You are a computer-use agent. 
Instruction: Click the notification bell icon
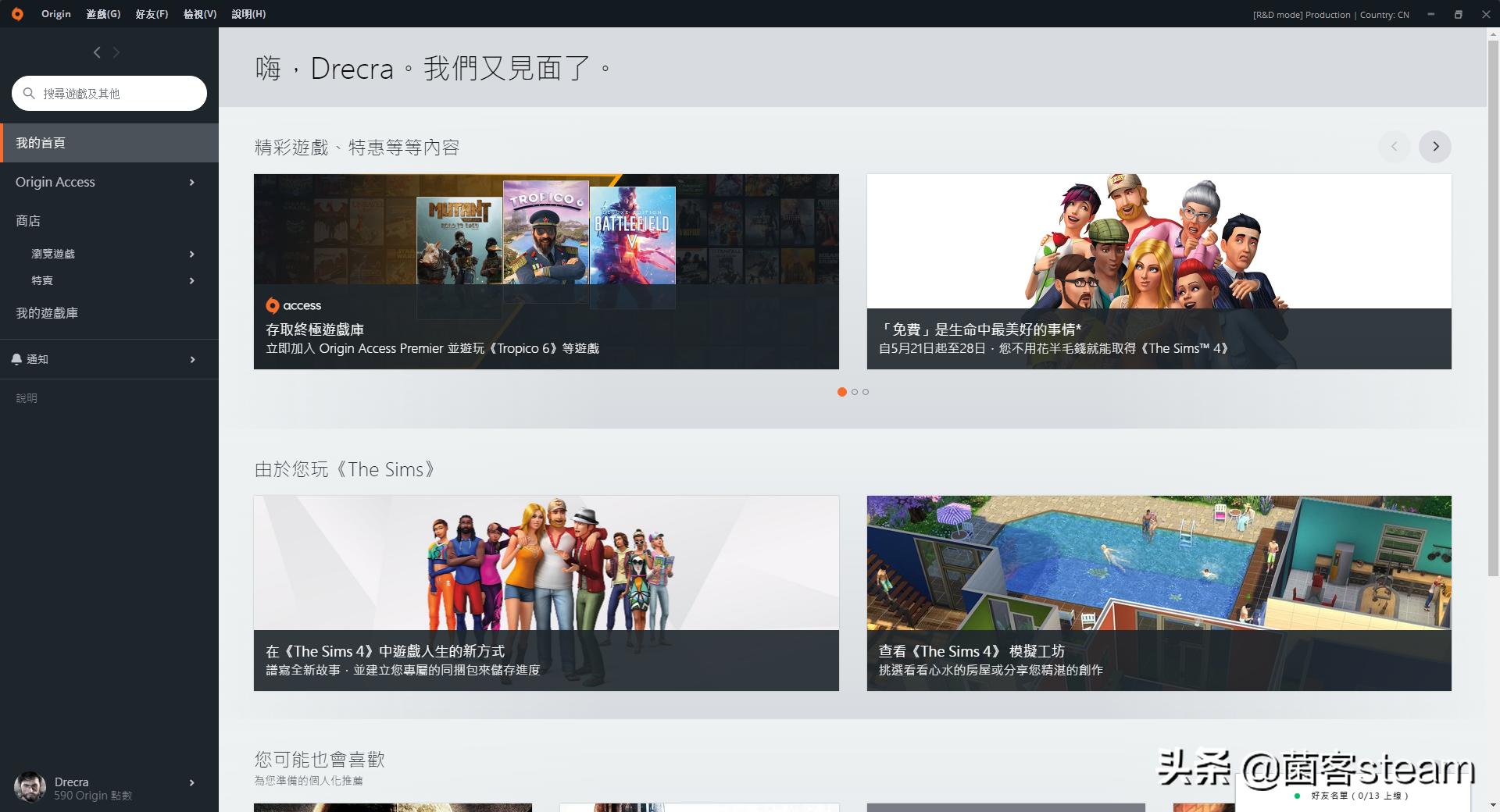tap(16, 359)
